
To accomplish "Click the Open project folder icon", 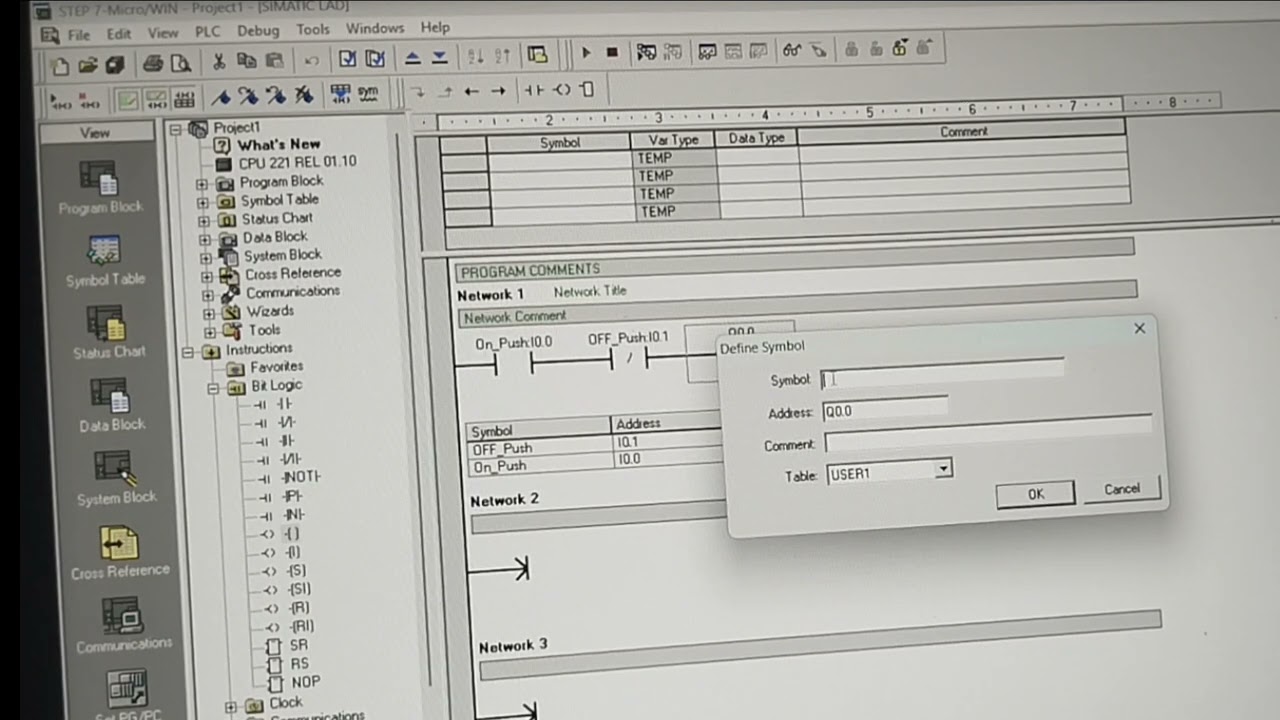I will coord(88,65).
